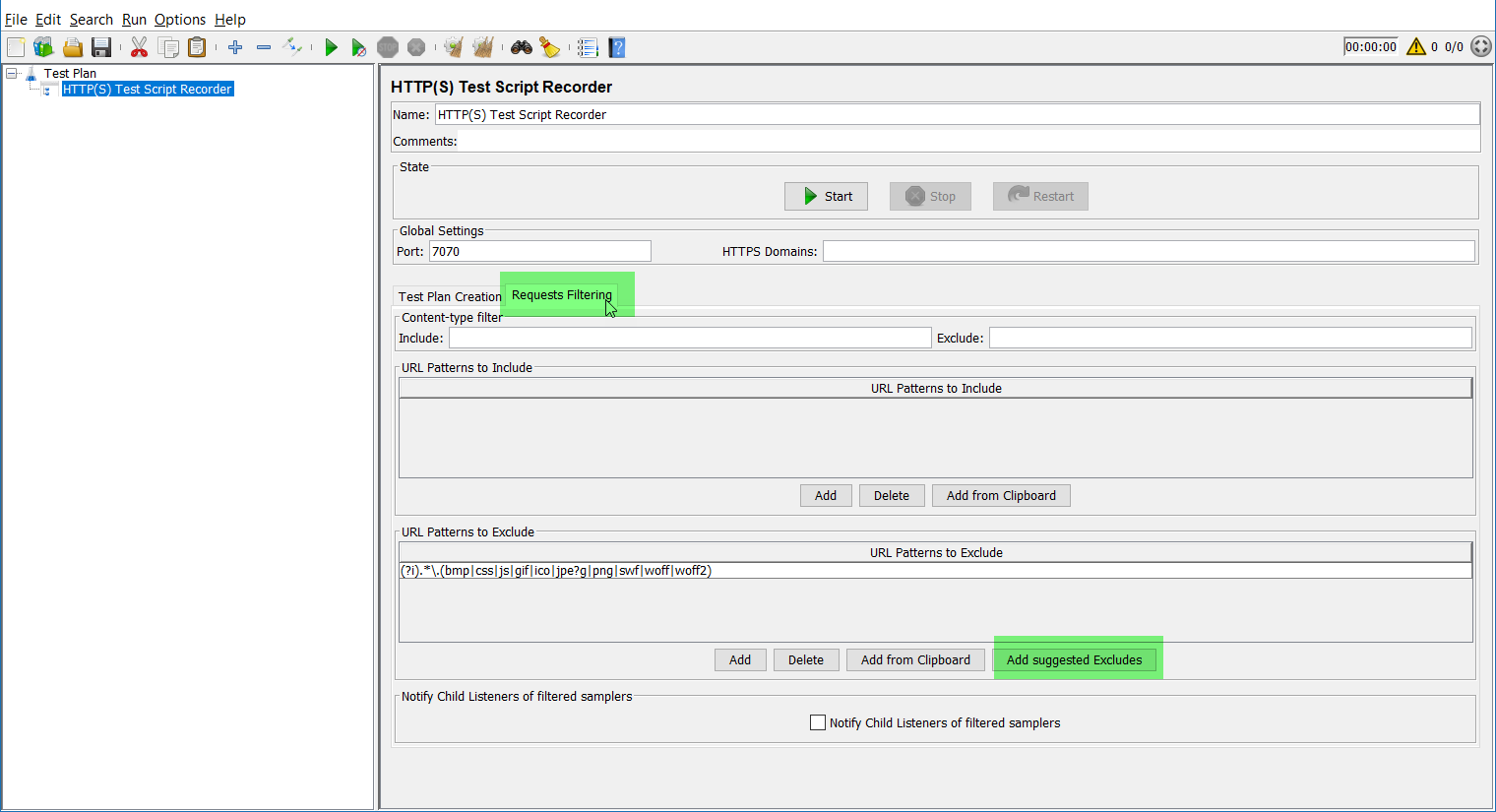Click the Reset Search brush icon
1496x812 pixels.
point(550,47)
